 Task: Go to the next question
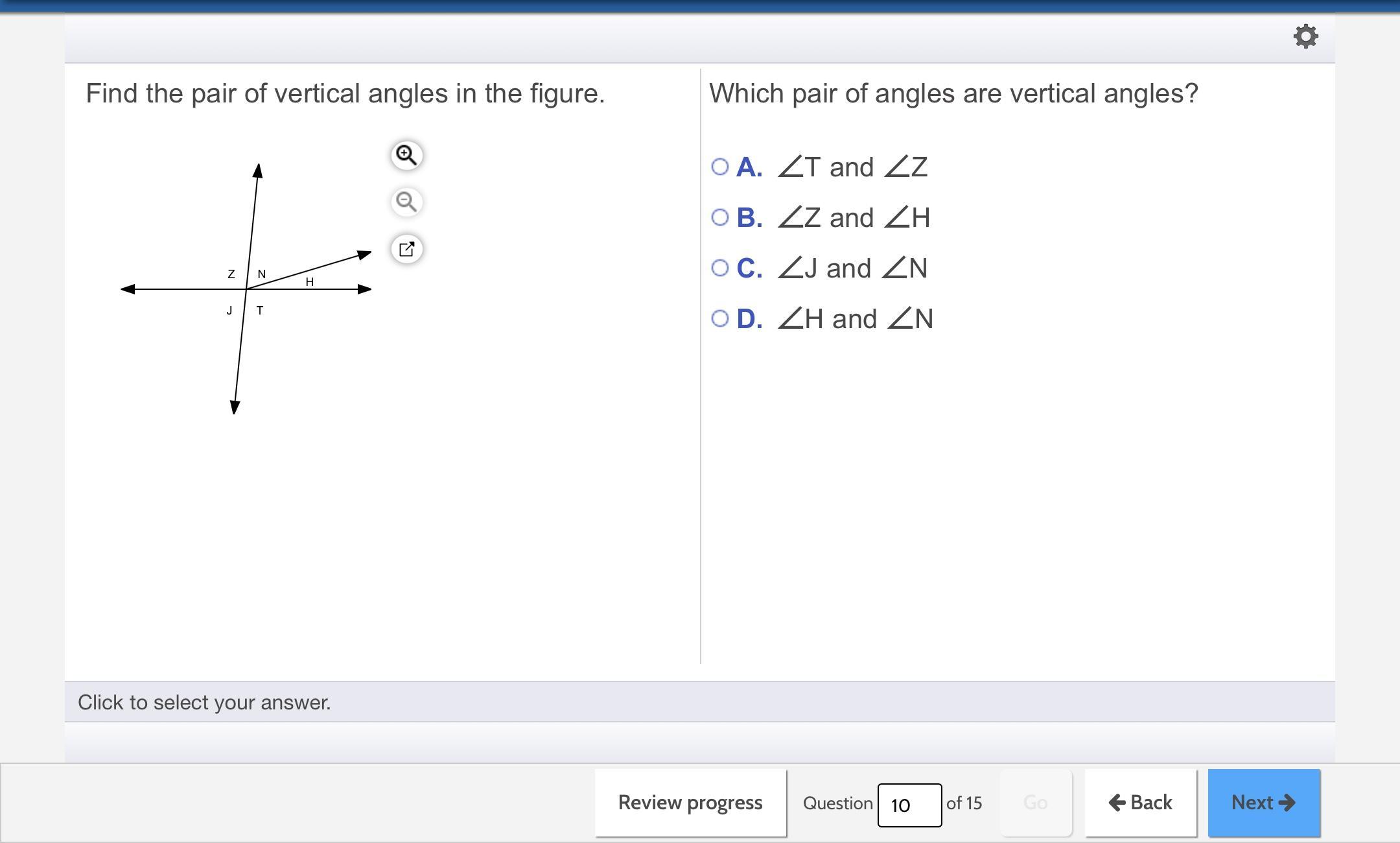tap(1263, 803)
